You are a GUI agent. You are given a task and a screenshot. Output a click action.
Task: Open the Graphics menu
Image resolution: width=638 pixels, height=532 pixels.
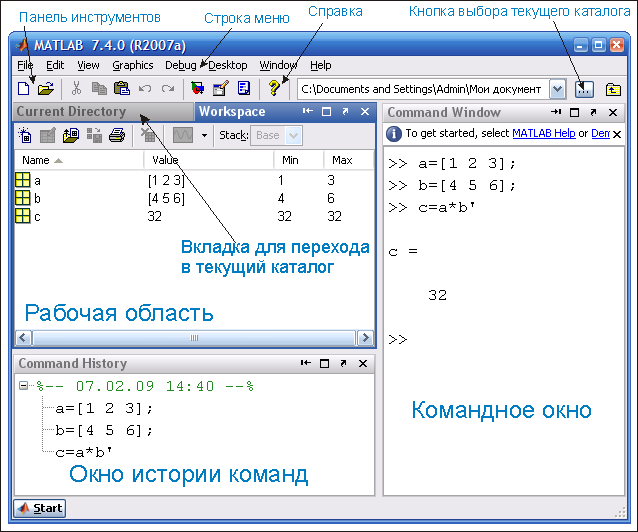coord(133,65)
